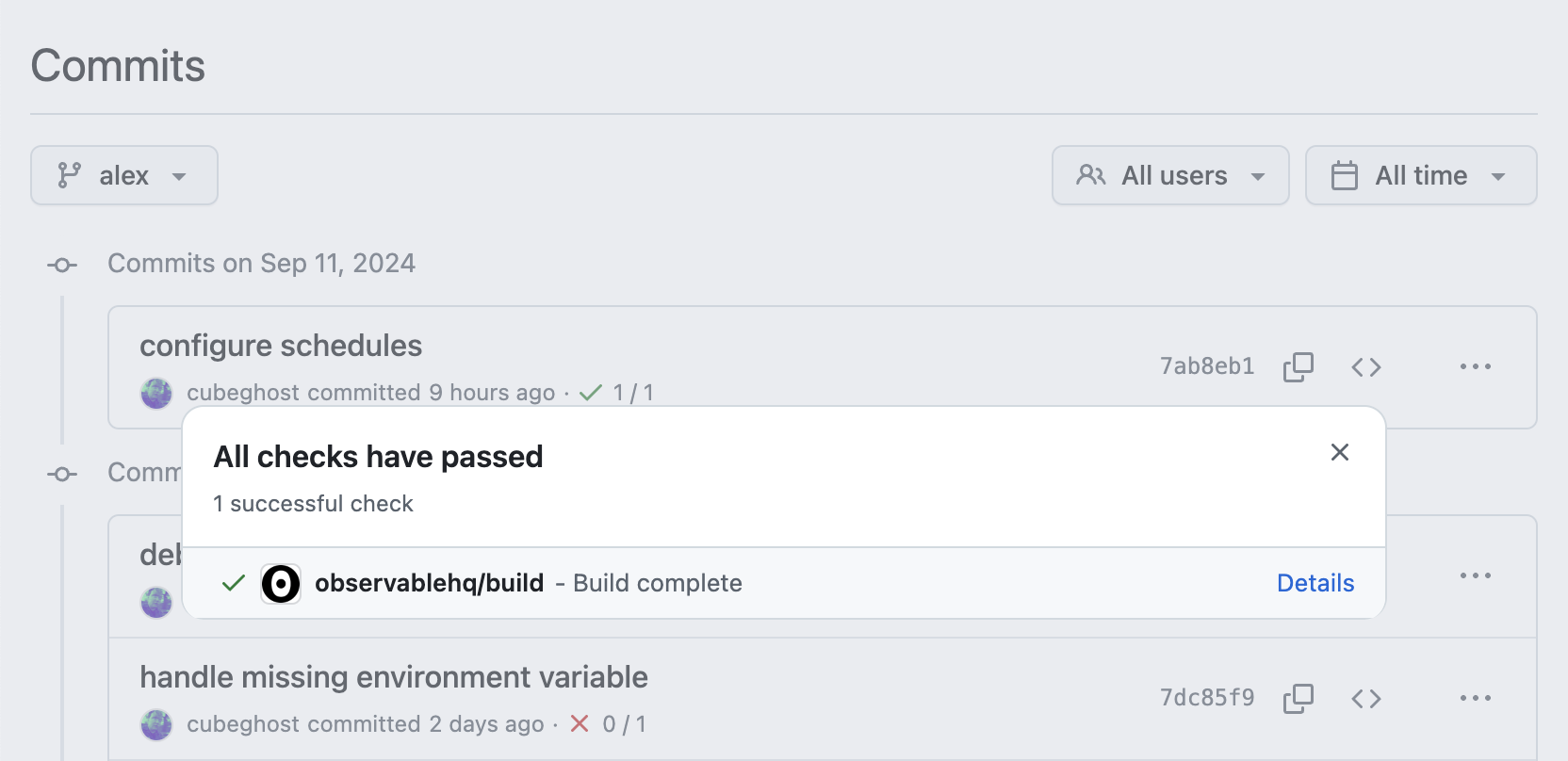Viewport: 1568px width, 761px height.
Task: Open the failed checks indicator showing 0/1
Action: coord(608,724)
